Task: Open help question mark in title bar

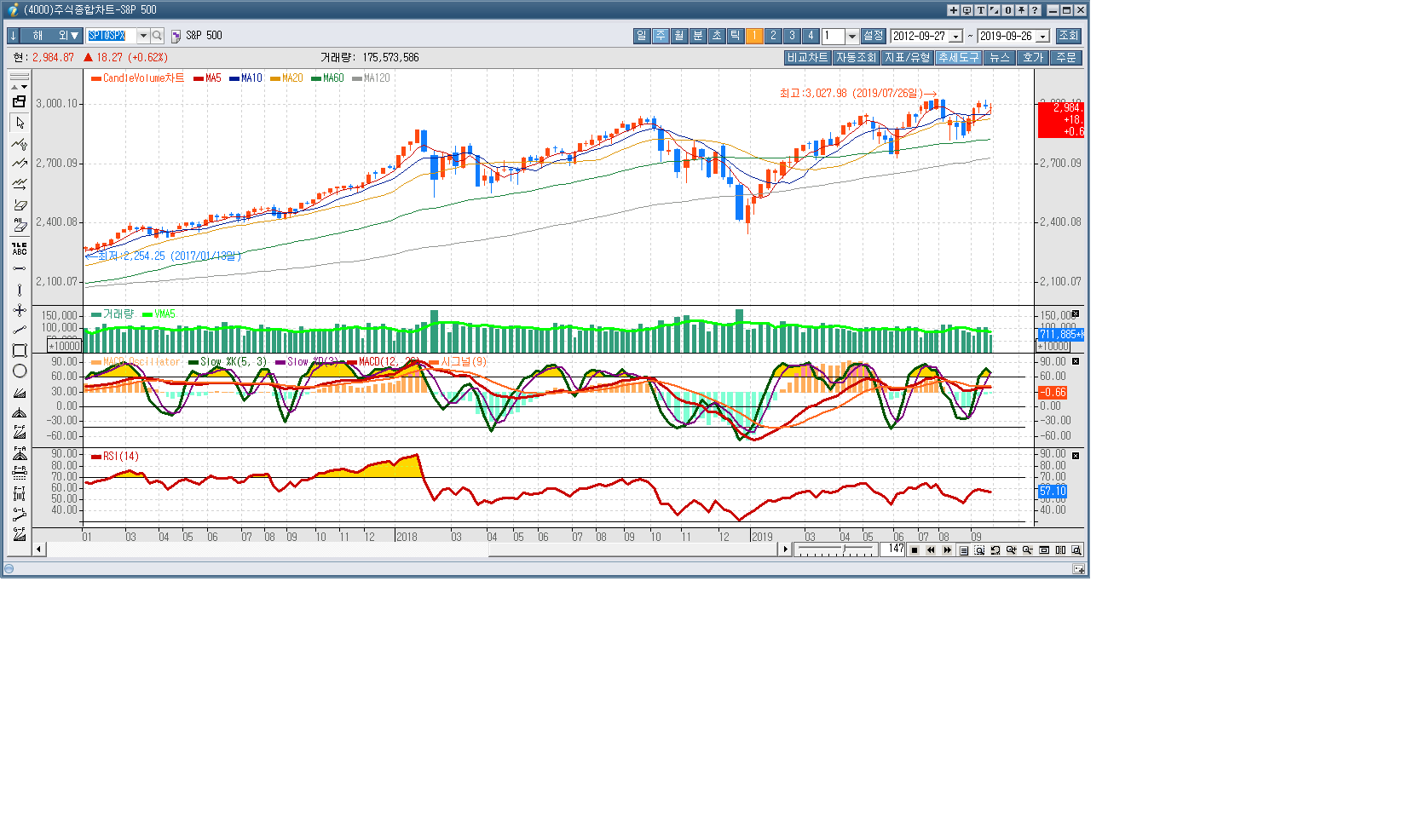Action: pyautogui.click(x=1035, y=10)
